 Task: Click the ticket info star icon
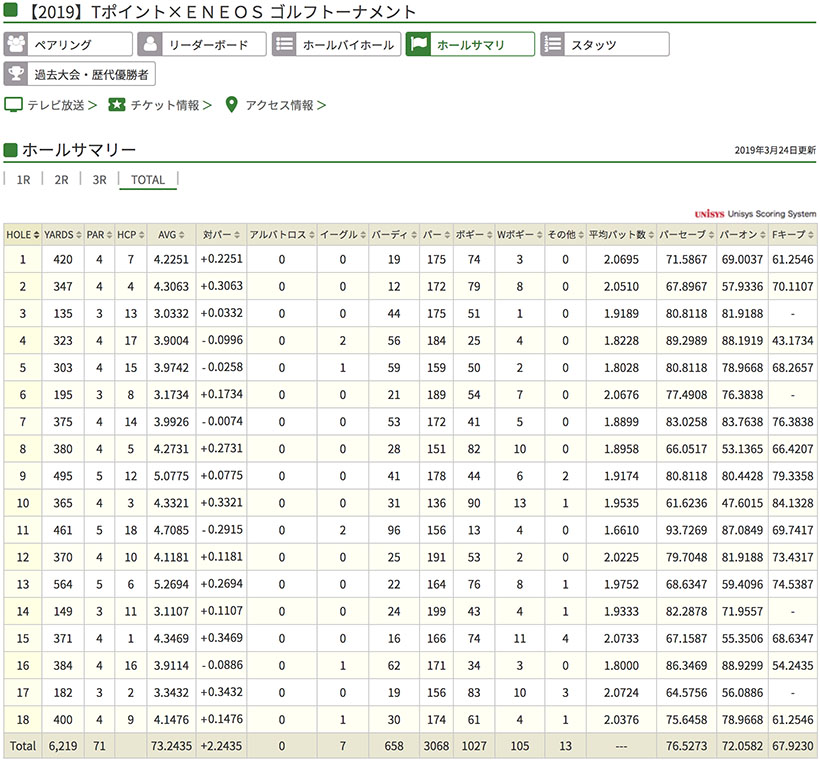(x=116, y=105)
